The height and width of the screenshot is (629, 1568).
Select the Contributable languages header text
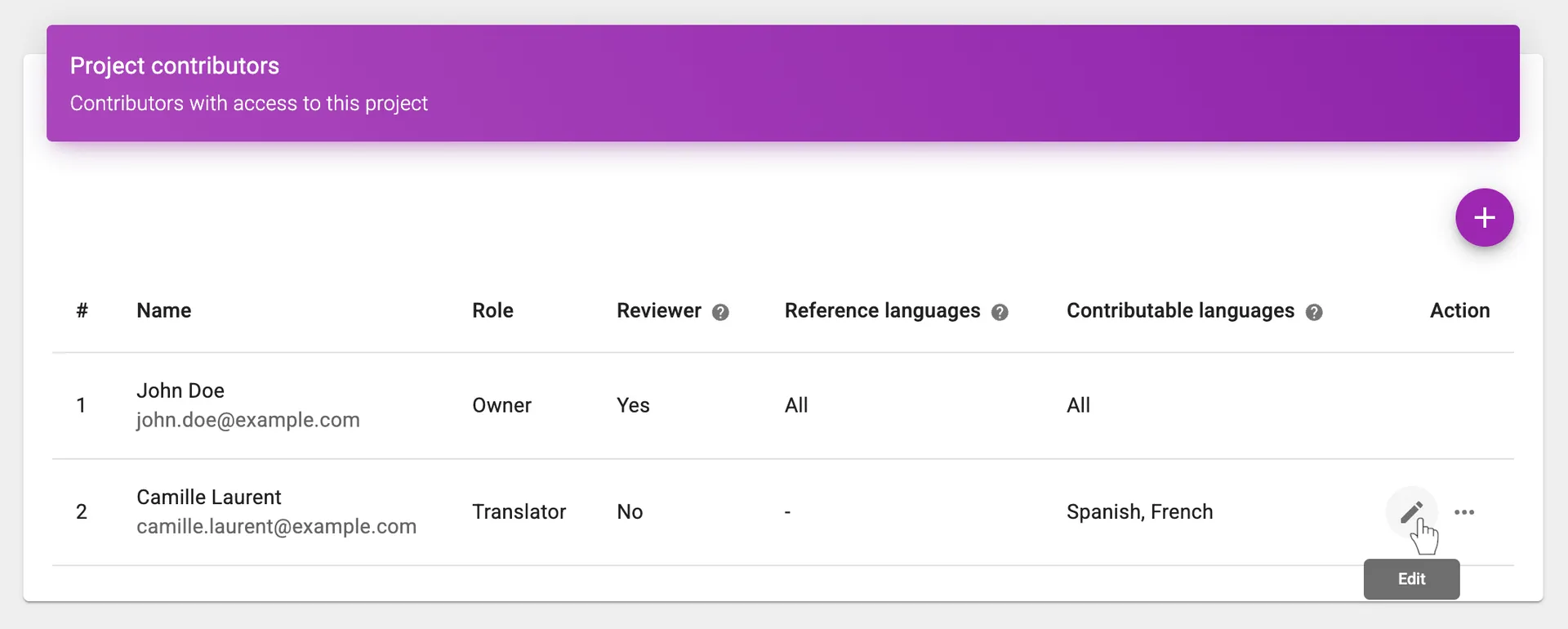[1180, 310]
